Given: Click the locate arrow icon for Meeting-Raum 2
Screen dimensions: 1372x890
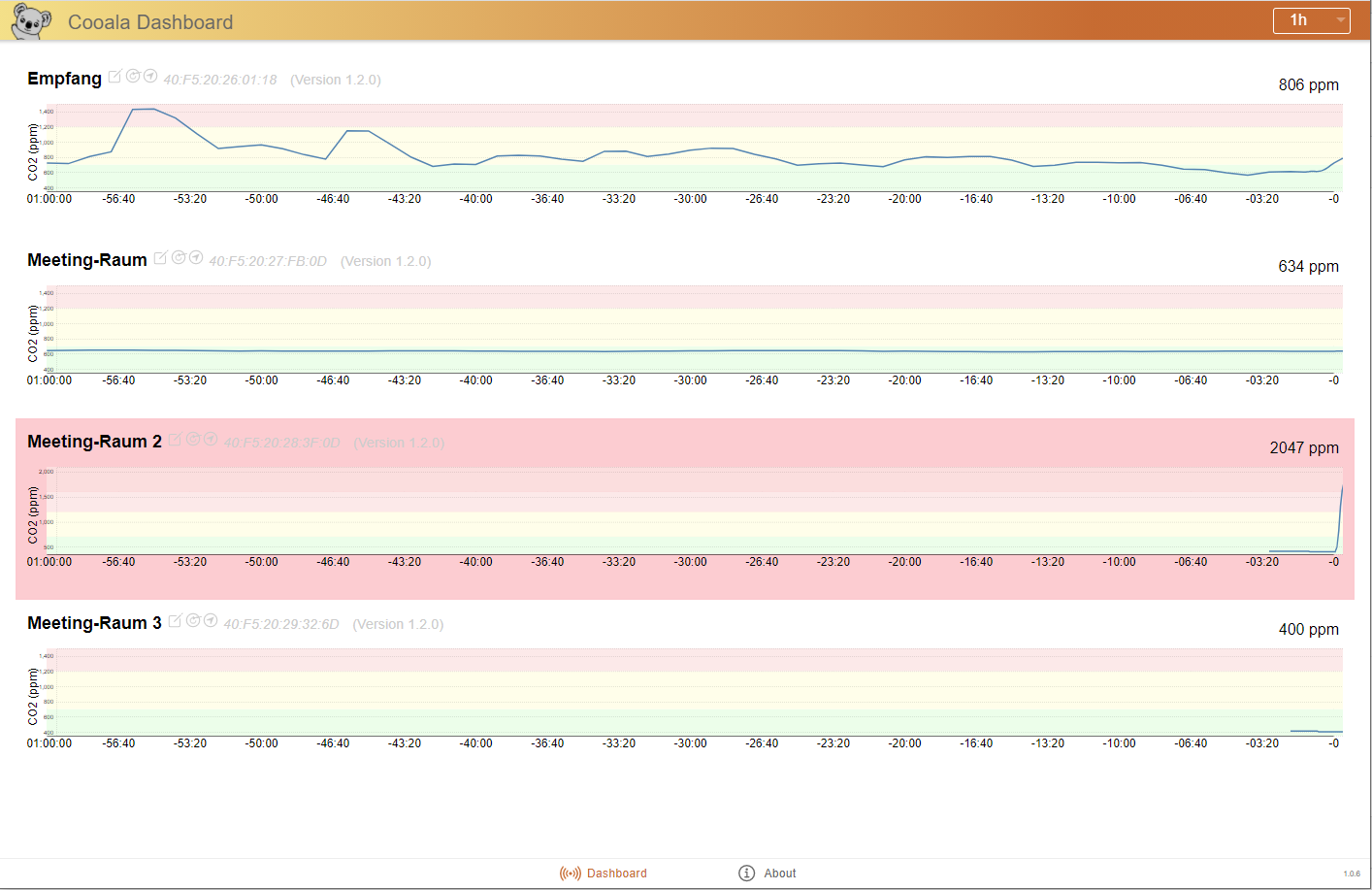Looking at the screenshot, I should click(x=211, y=439).
